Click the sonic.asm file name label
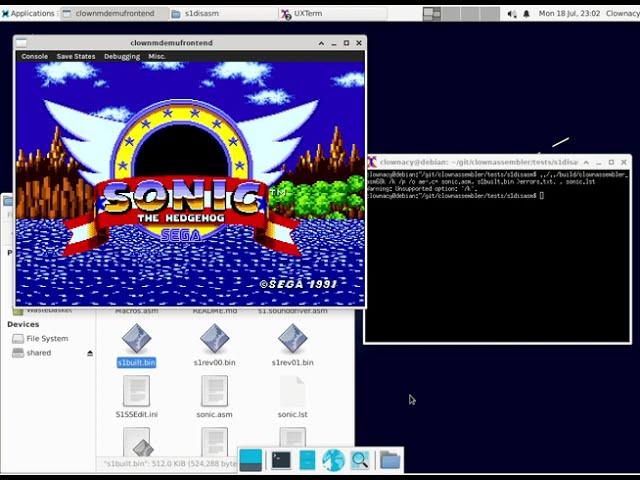 [x=214, y=414]
